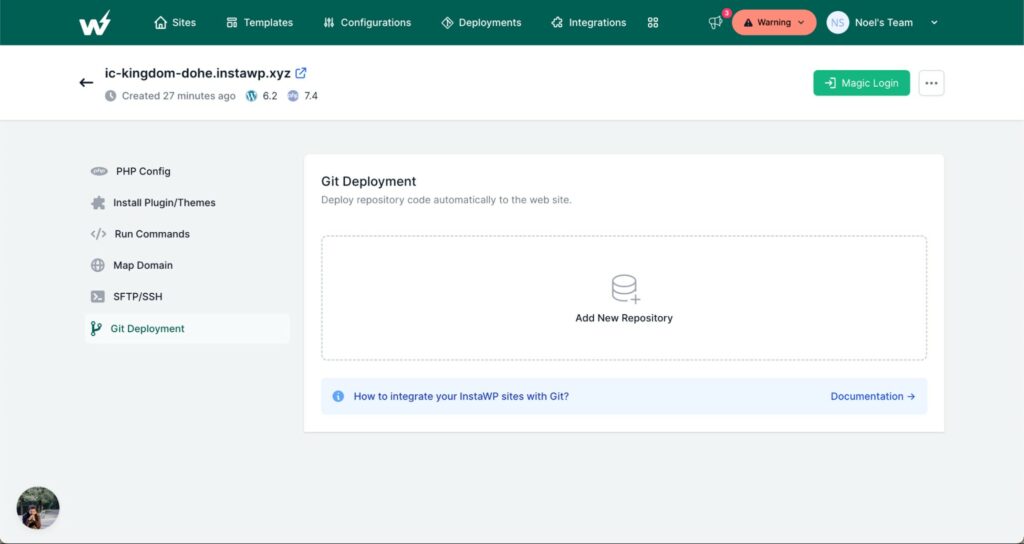Select PHP Config in the sidebar
The width and height of the screenshot is (1024, 544).
click(187, 171)
